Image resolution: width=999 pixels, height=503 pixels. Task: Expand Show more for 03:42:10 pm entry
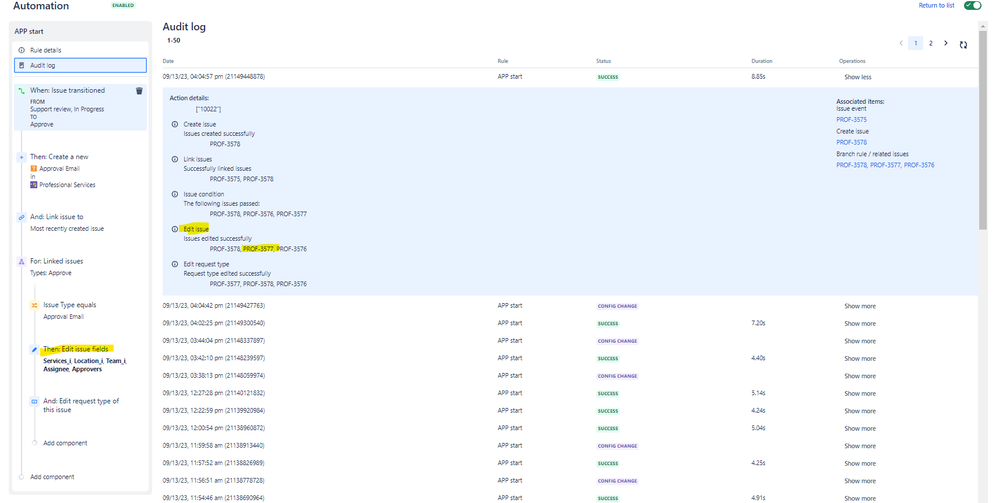pyautogui.click(x=860, y=359)
